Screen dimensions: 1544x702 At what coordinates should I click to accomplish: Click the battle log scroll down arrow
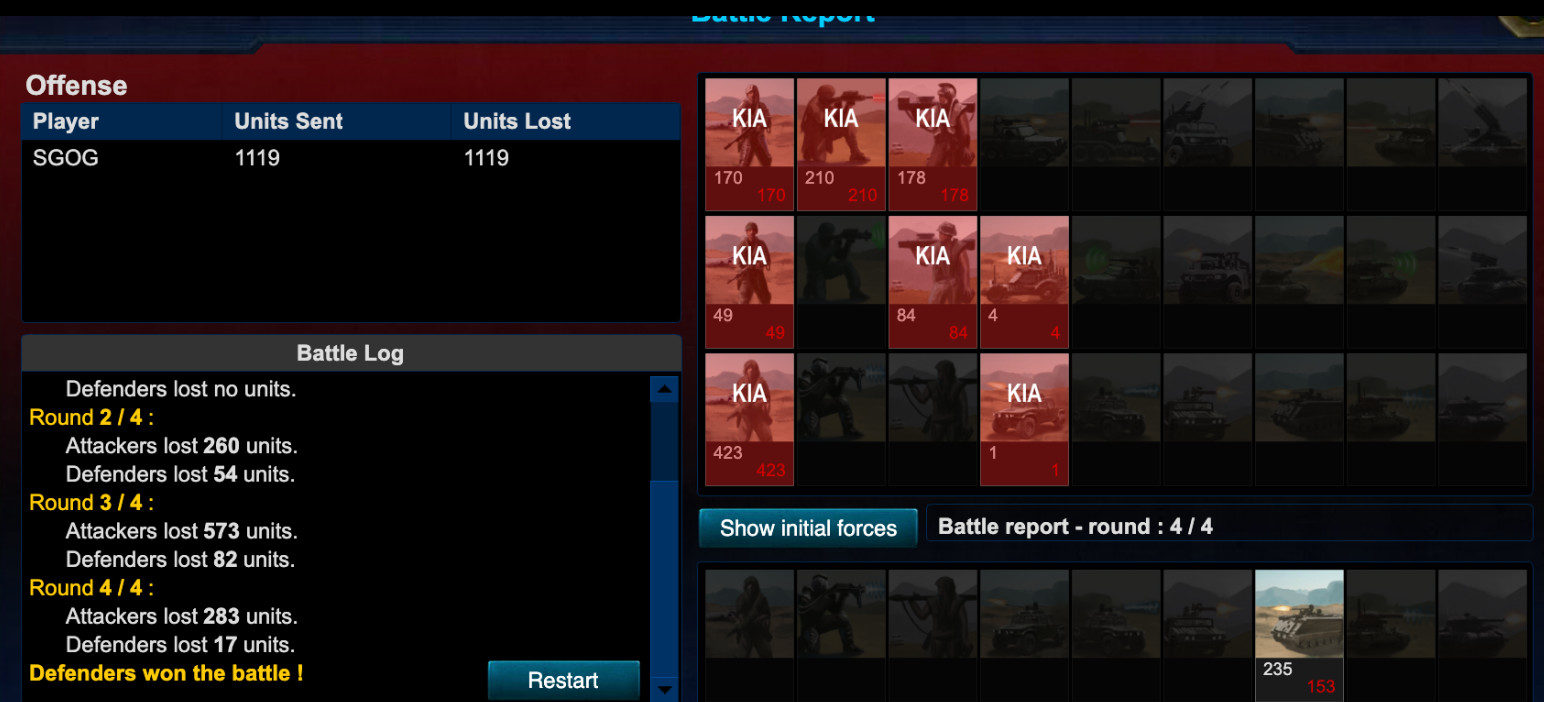[664, 689]
